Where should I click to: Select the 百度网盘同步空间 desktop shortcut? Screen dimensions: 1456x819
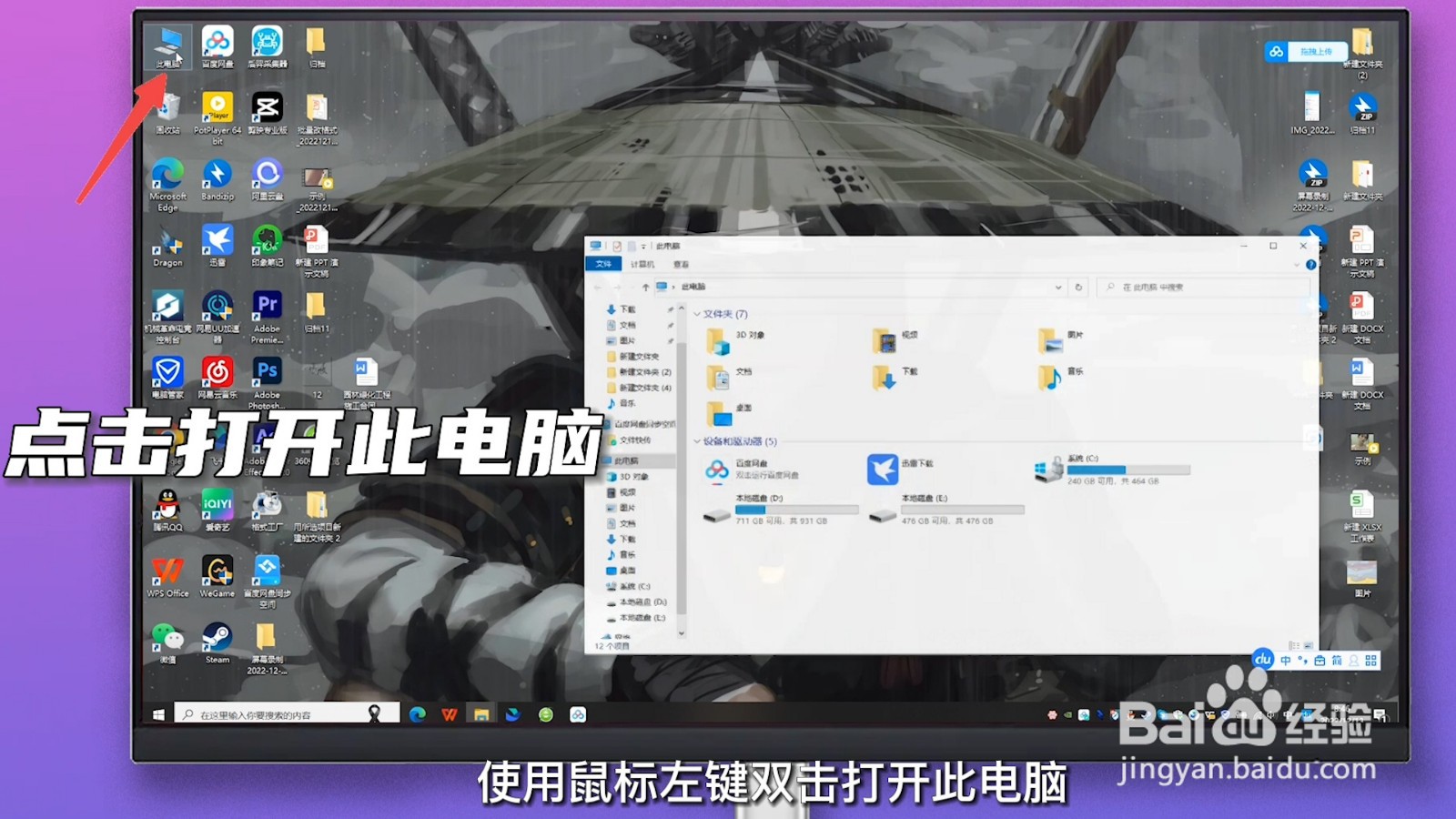[x=267, y=582]
